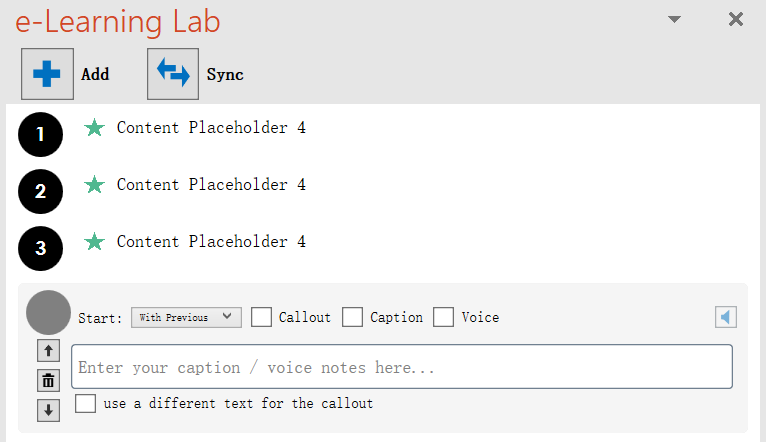Click in the caption / voice notes field
This screenshot has width=766, height=442.
point(402,367)
